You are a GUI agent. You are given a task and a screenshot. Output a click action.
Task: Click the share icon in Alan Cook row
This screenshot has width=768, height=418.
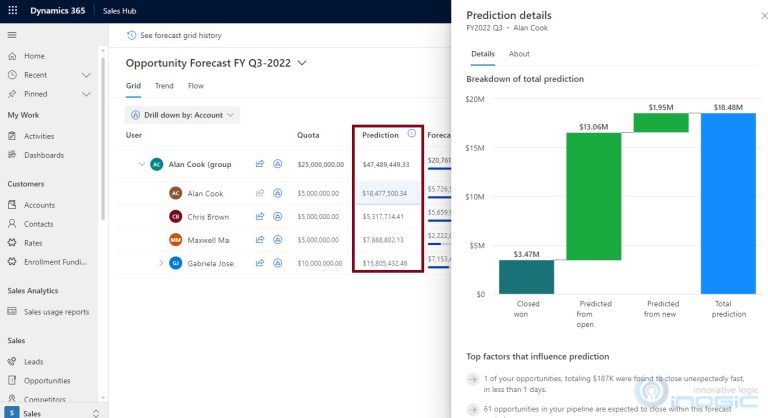(259, 194)
